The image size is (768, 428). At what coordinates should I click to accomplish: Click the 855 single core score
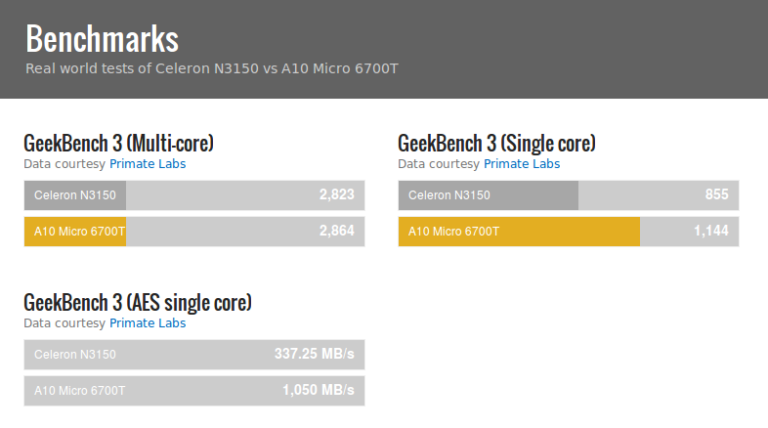[x=717, y=194]
